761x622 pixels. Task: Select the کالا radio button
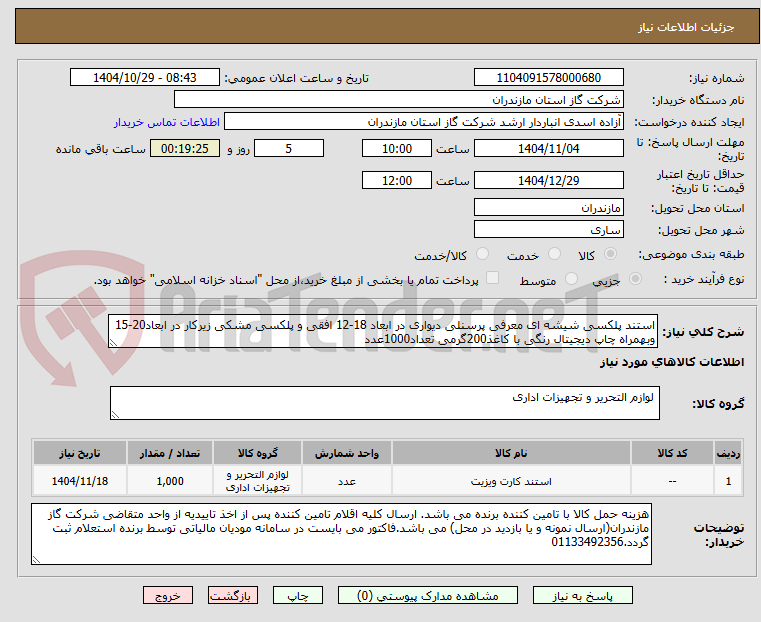pos(611,254)
